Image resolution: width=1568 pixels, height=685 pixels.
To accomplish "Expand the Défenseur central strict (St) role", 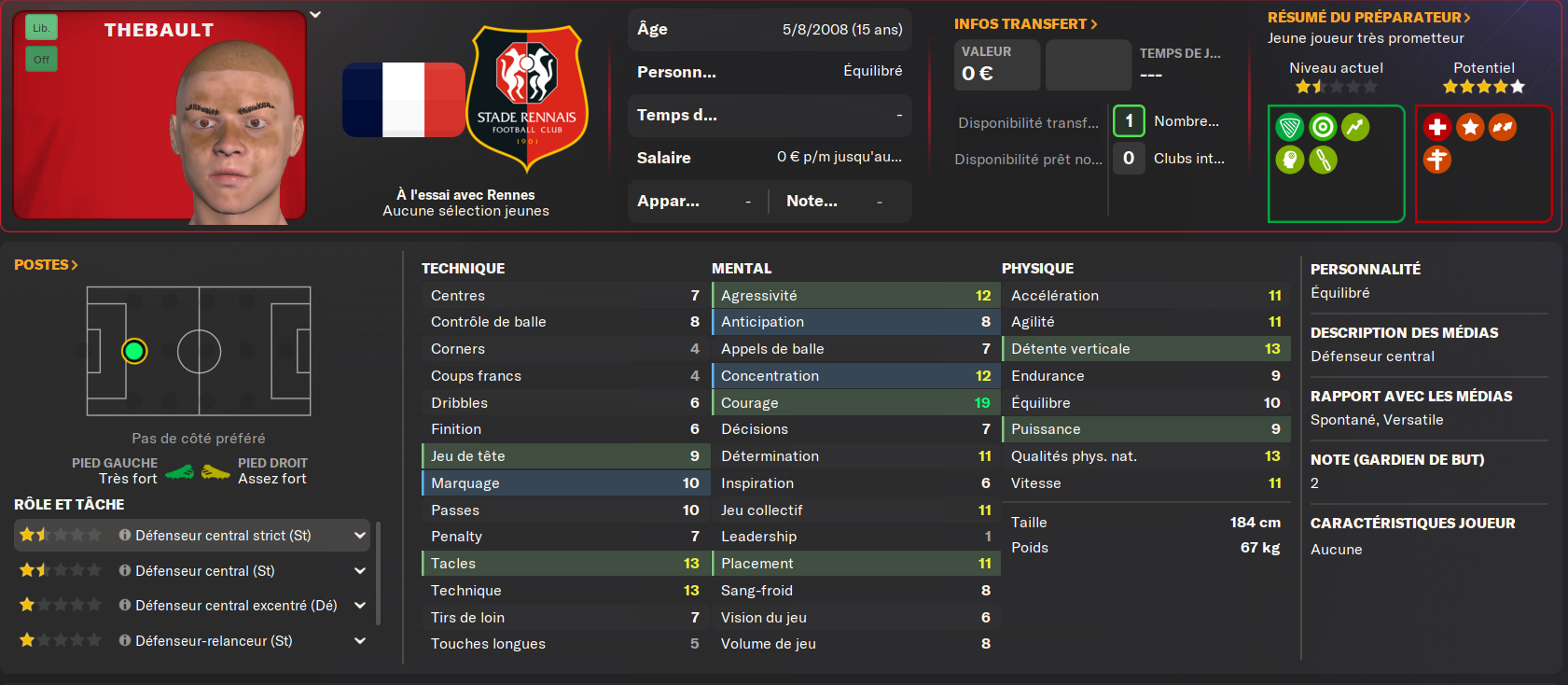I will 360,536.
